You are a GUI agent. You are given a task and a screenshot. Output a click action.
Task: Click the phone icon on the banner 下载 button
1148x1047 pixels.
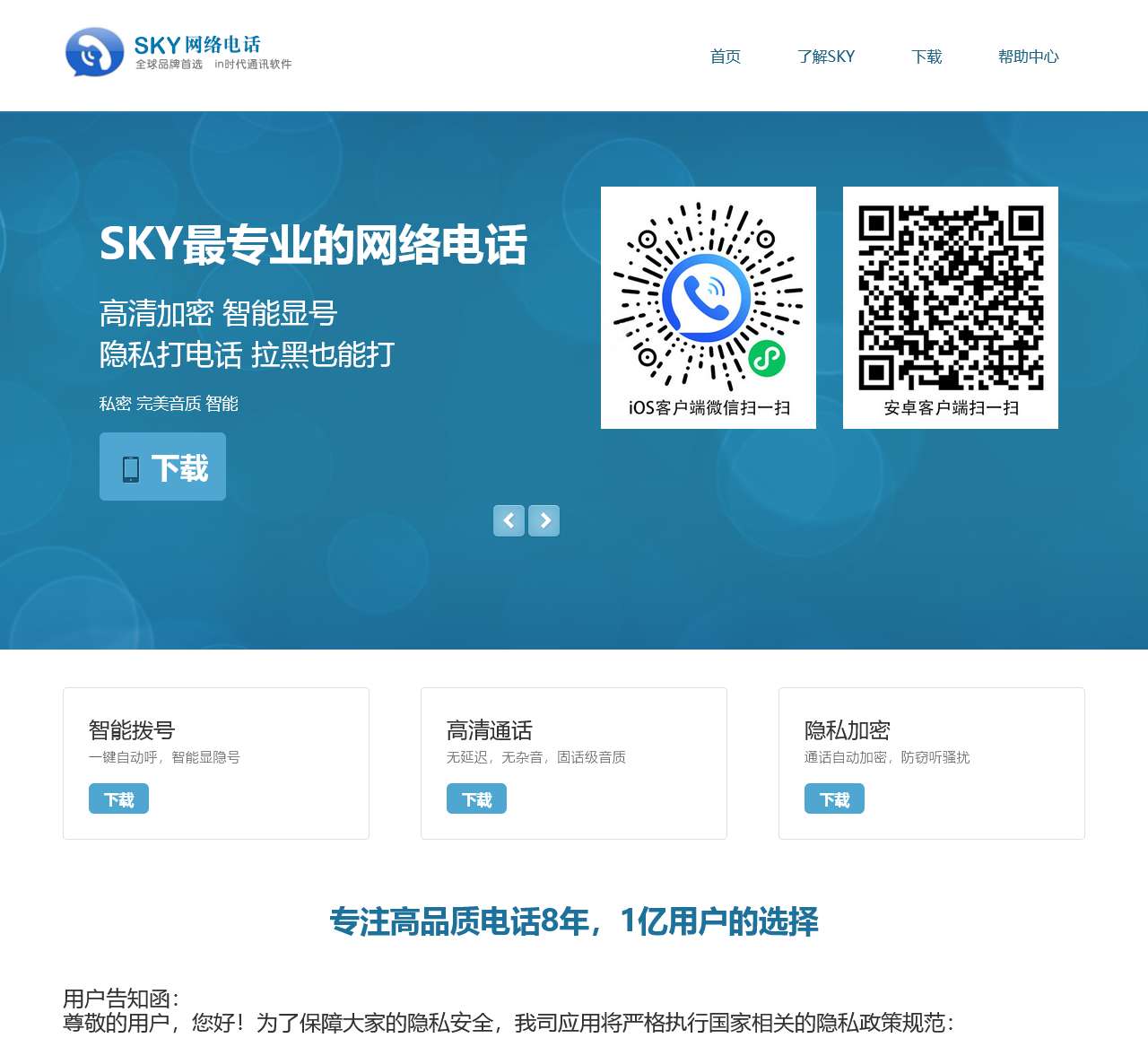tap(131, 467)
